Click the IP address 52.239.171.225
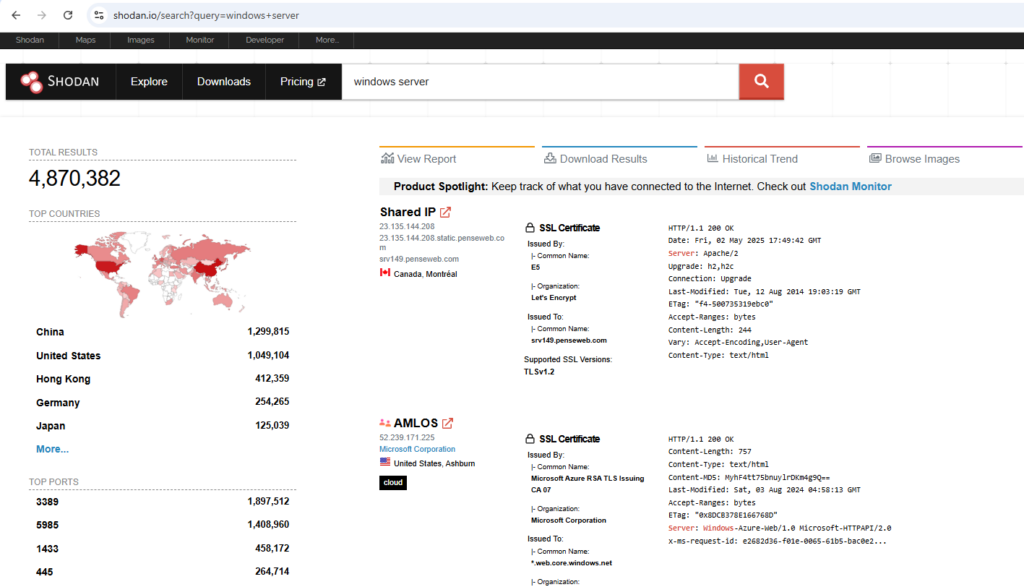 407,437
